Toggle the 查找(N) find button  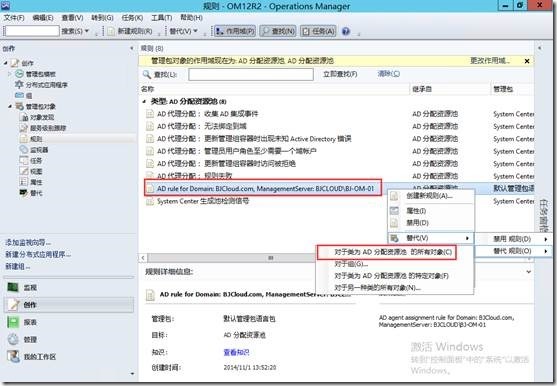pos(278,32)
